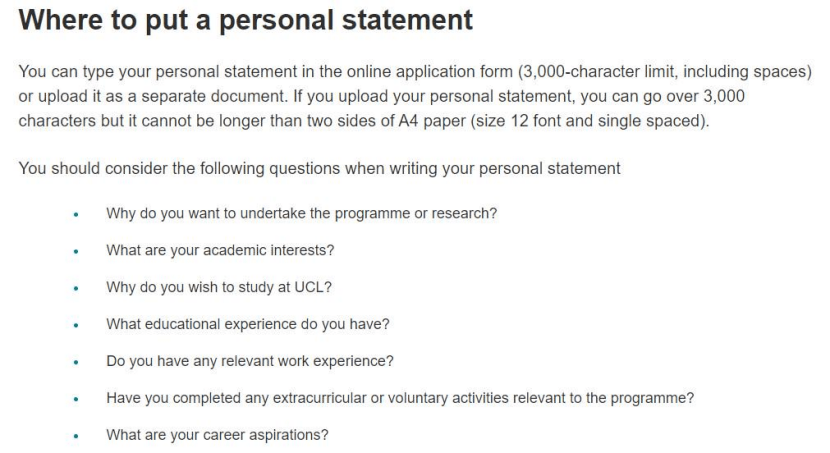Click 'Why do you wish to study at UCL?'
Viewport: 830px width, 453px height.
[219, 287]
